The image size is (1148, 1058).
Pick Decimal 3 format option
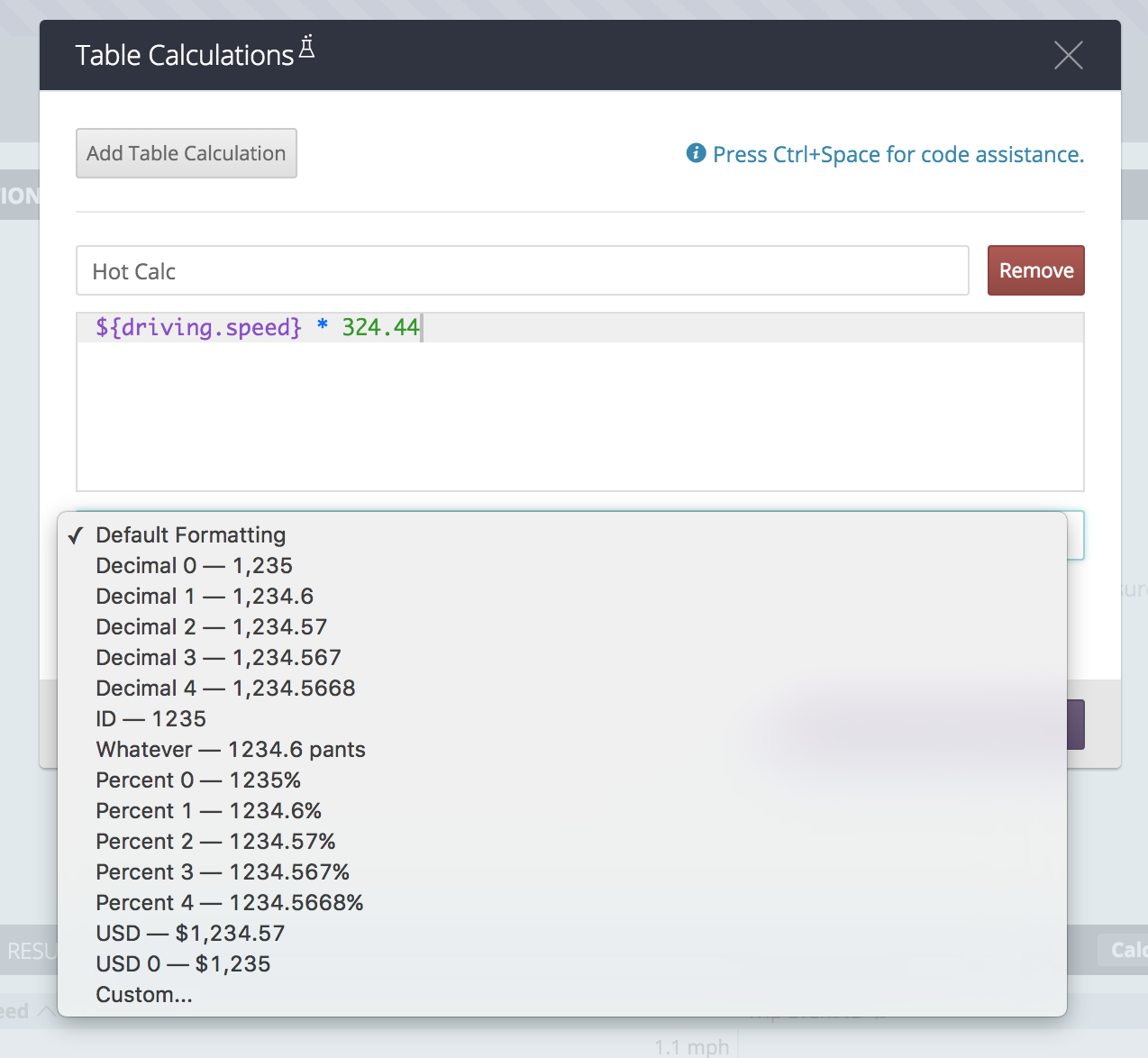point(218,658)
